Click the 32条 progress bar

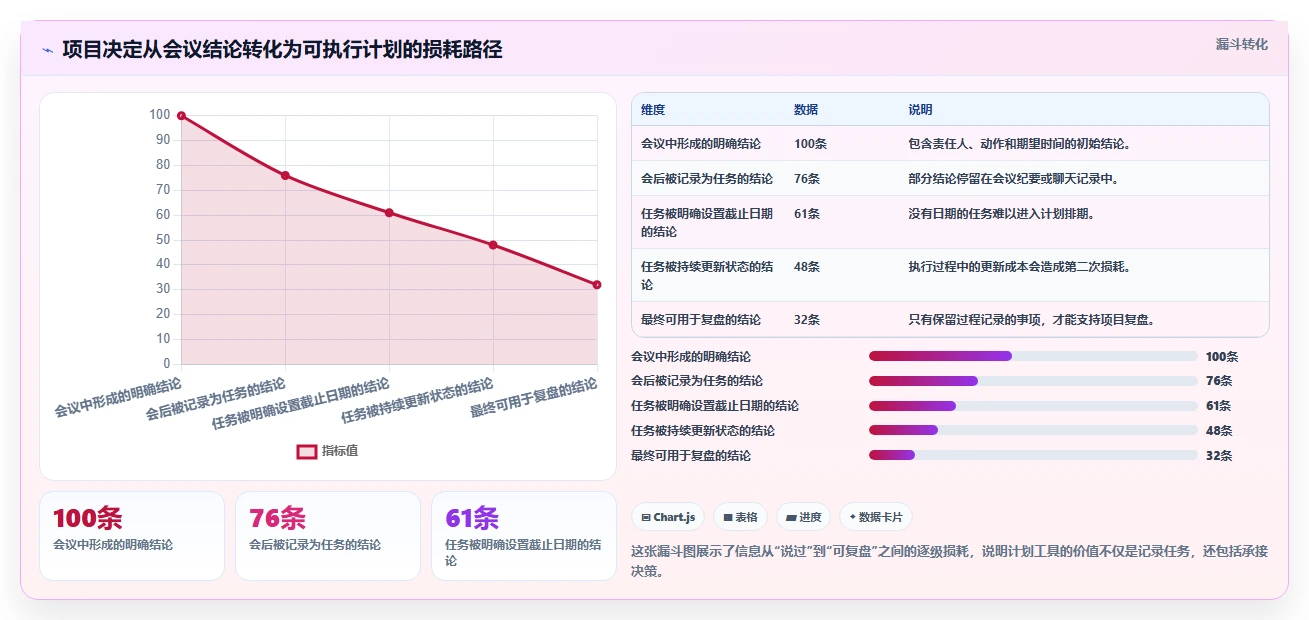pos(1033,455)
